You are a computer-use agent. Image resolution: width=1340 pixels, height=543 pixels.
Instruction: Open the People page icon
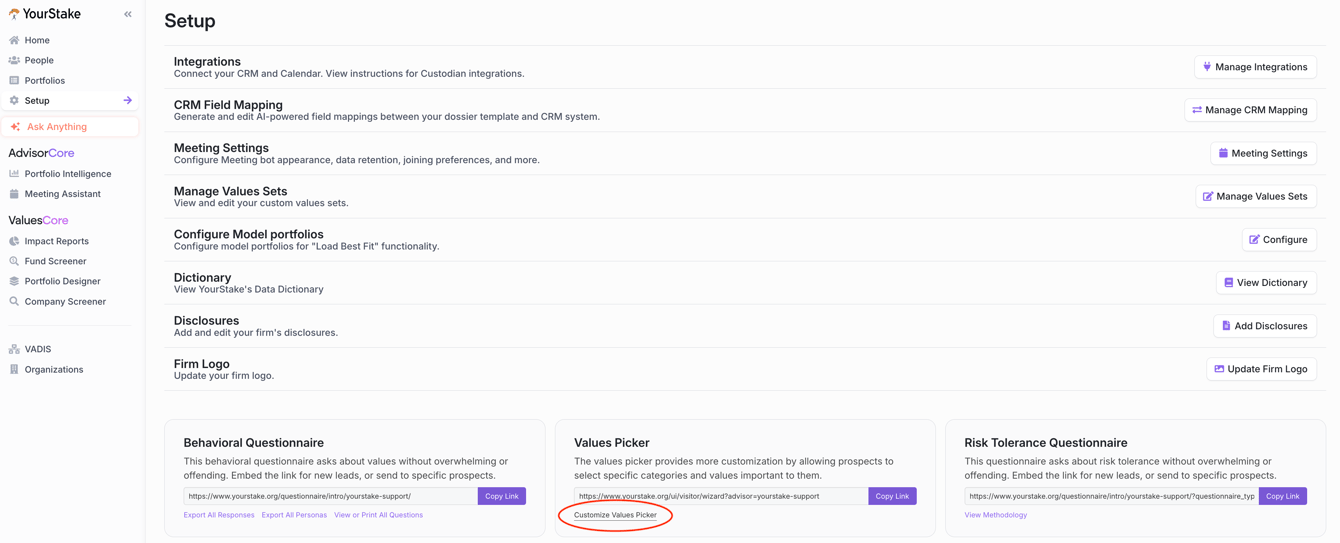(14, 60)
